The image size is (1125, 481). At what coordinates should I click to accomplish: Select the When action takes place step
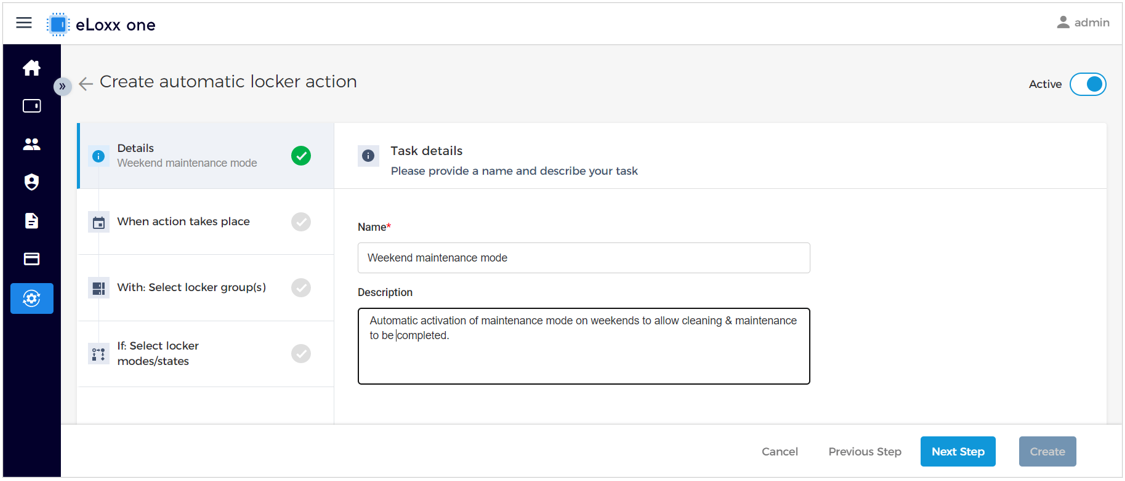coord(205,222)
